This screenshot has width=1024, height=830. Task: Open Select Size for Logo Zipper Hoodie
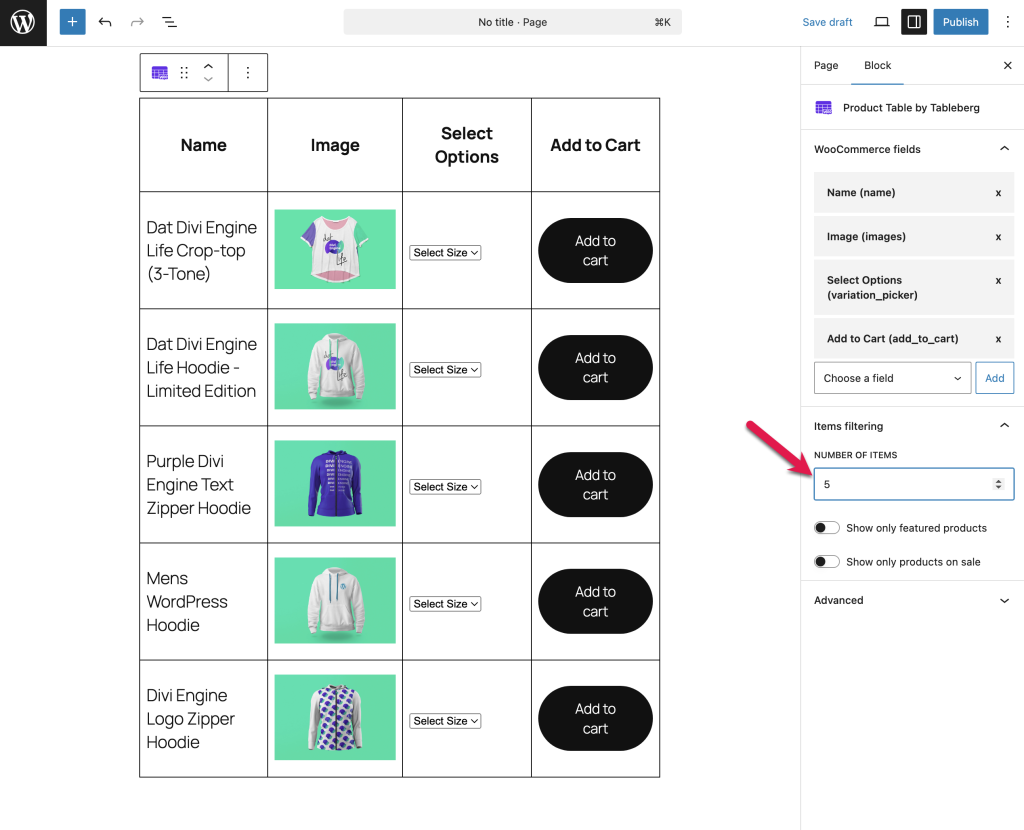[x=445, y=721]
